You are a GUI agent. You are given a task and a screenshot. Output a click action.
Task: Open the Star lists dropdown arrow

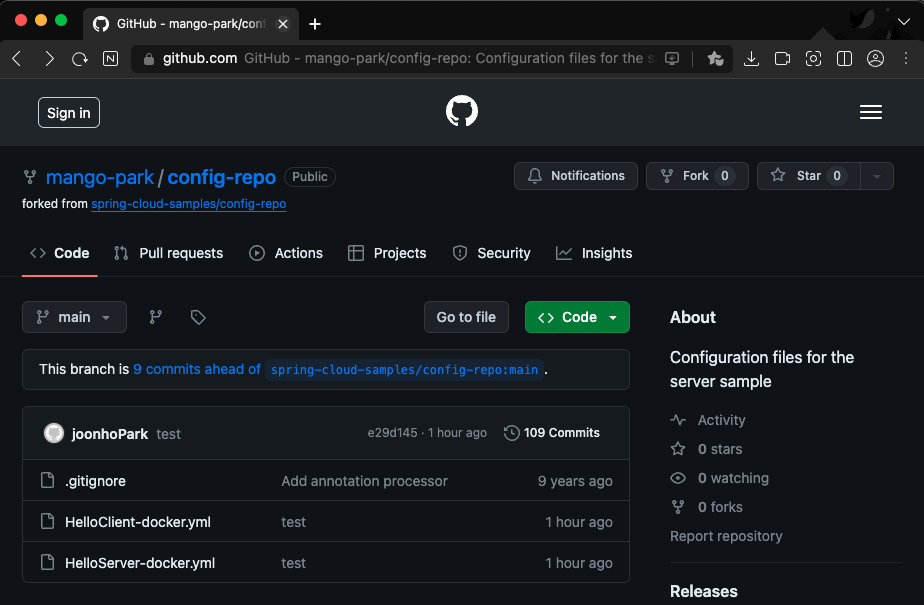pyautogui.click(x=876, y=176)
